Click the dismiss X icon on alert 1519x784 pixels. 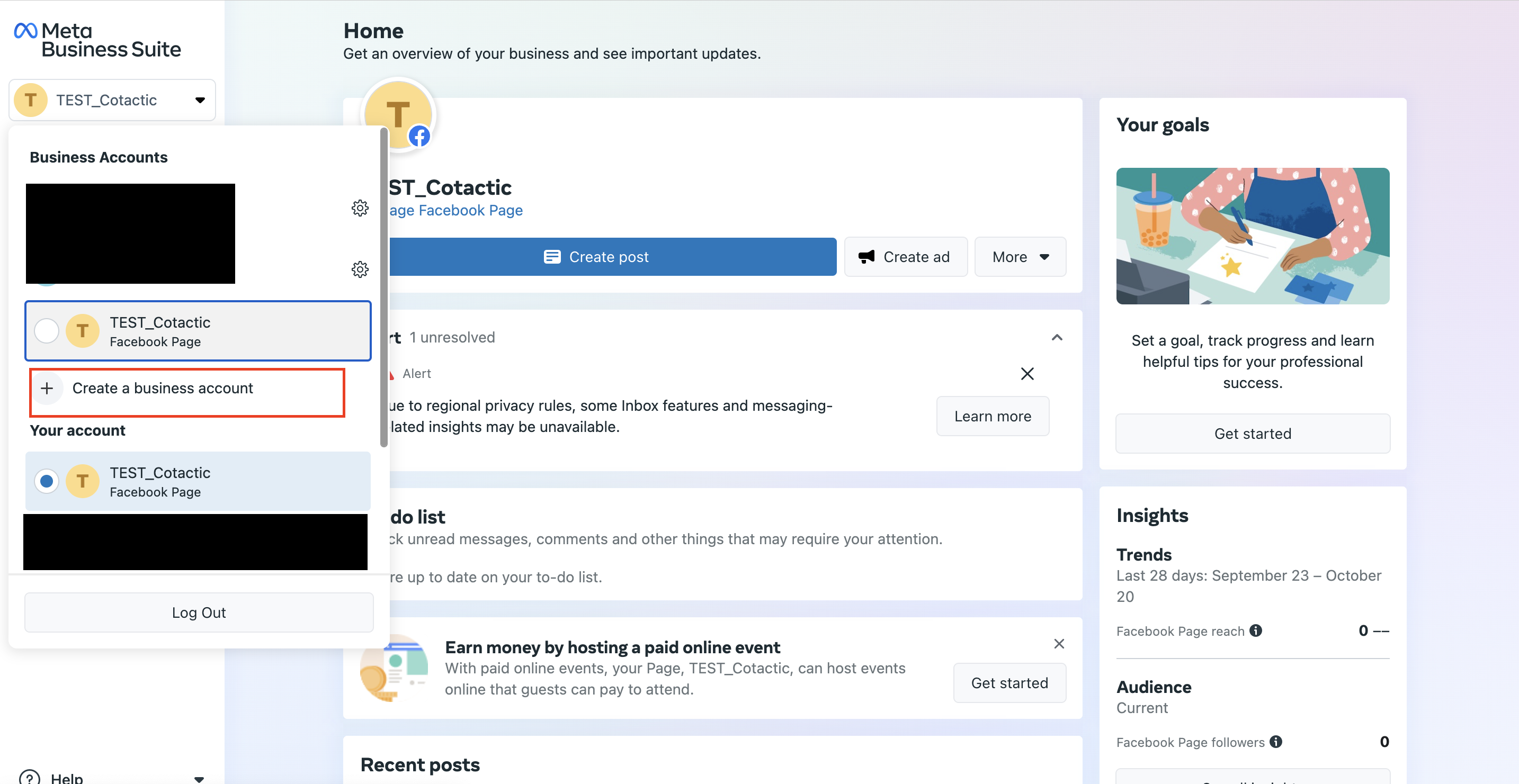tap(1028, 374)
